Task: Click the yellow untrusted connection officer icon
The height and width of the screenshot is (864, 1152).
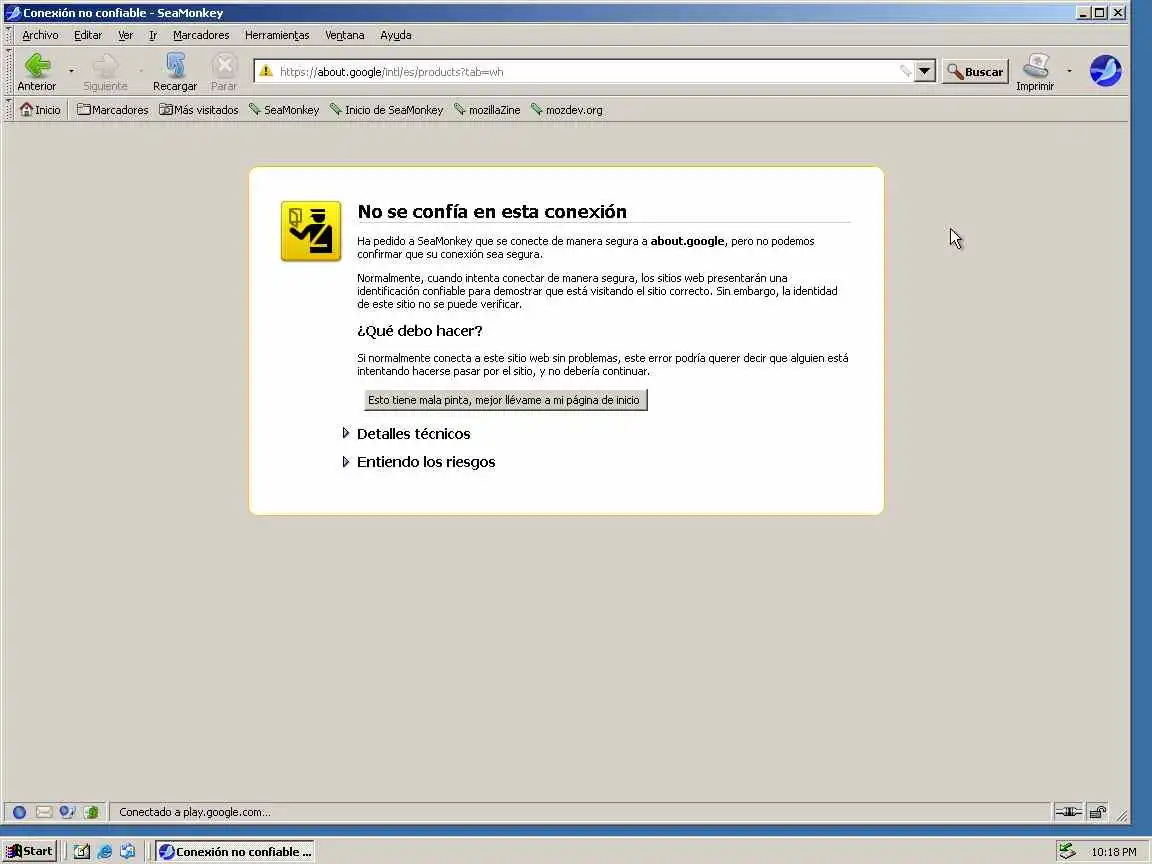Action: click(x=311, y=231)
